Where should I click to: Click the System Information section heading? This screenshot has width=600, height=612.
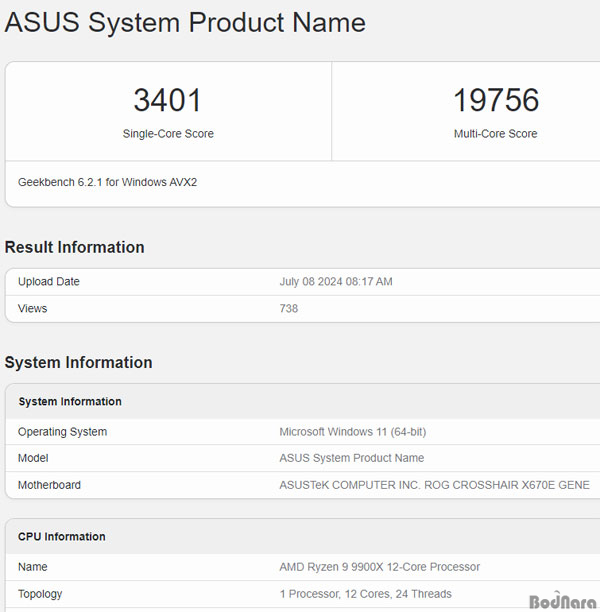(78, 363)
